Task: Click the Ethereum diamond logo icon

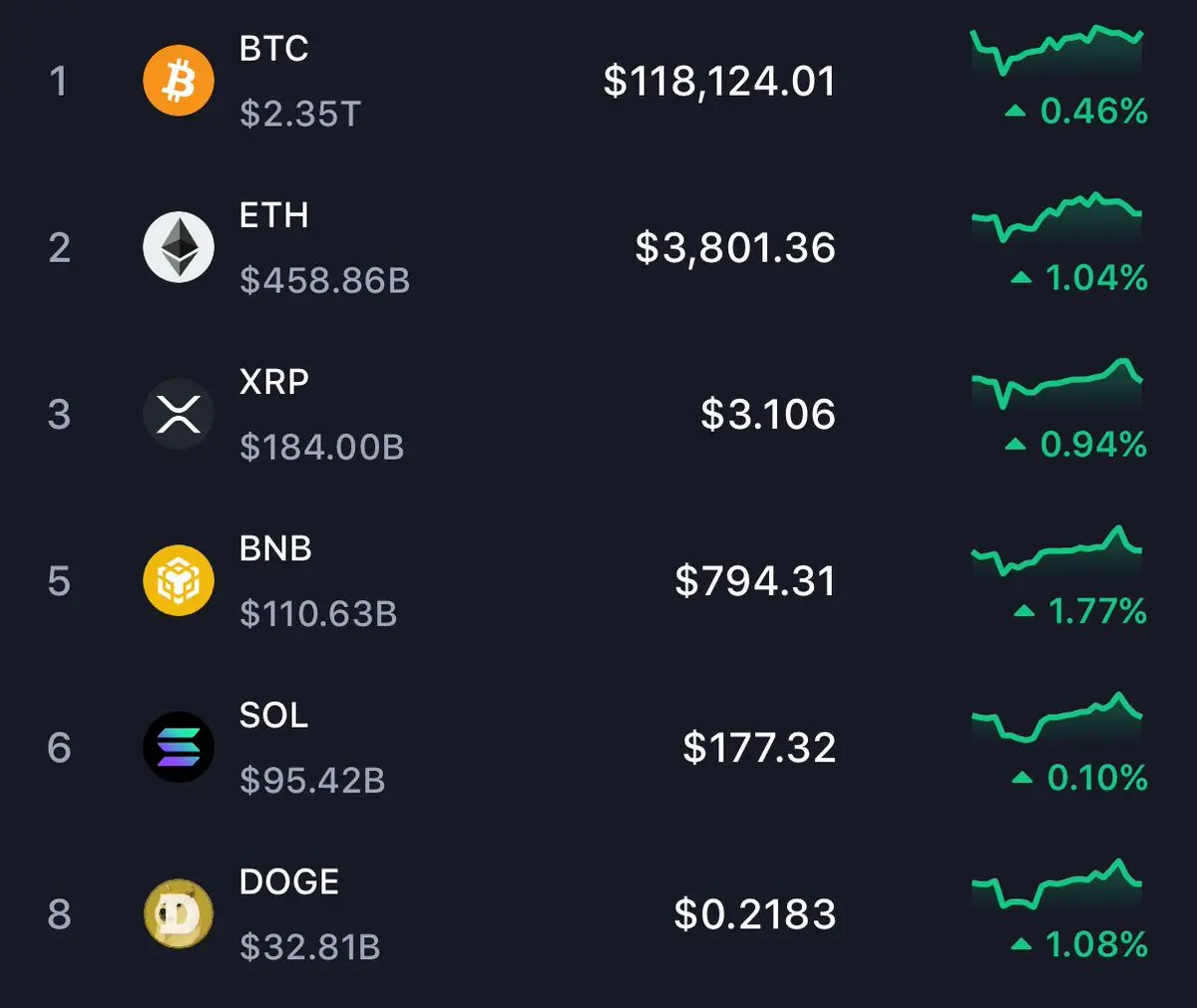Action: [179, 247]
